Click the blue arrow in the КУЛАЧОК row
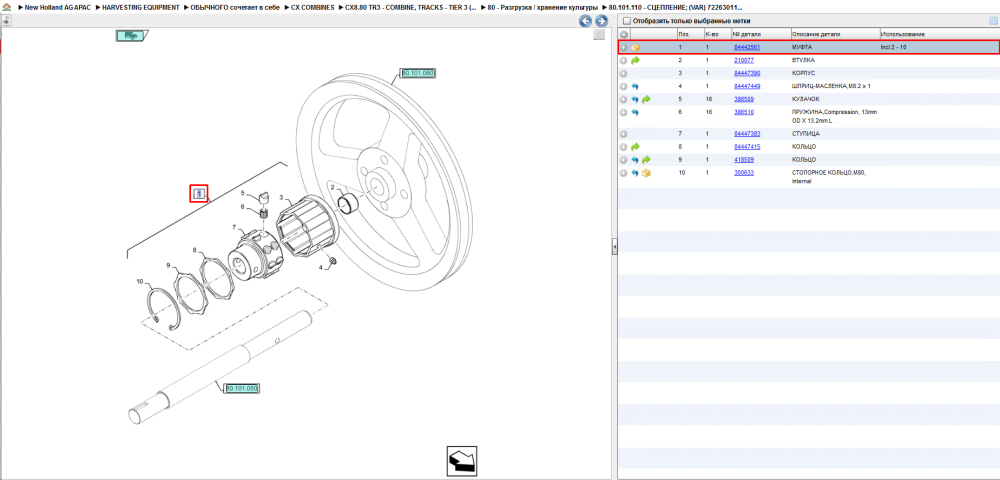 point(635,99)
